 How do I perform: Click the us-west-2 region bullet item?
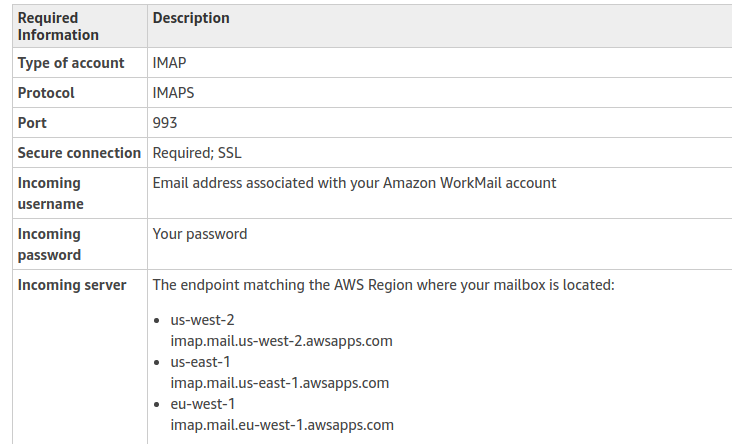[x=202, y=320]
